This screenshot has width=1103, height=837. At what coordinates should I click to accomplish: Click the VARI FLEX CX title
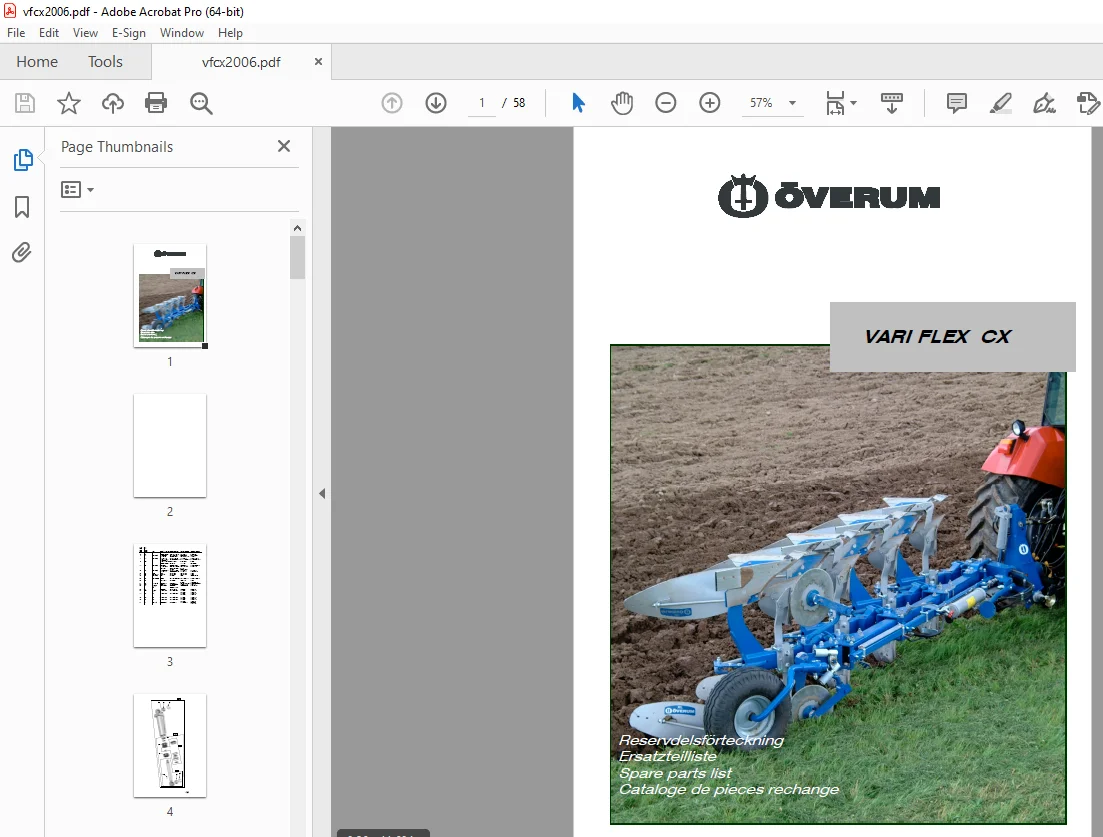(x=938, y=336)
